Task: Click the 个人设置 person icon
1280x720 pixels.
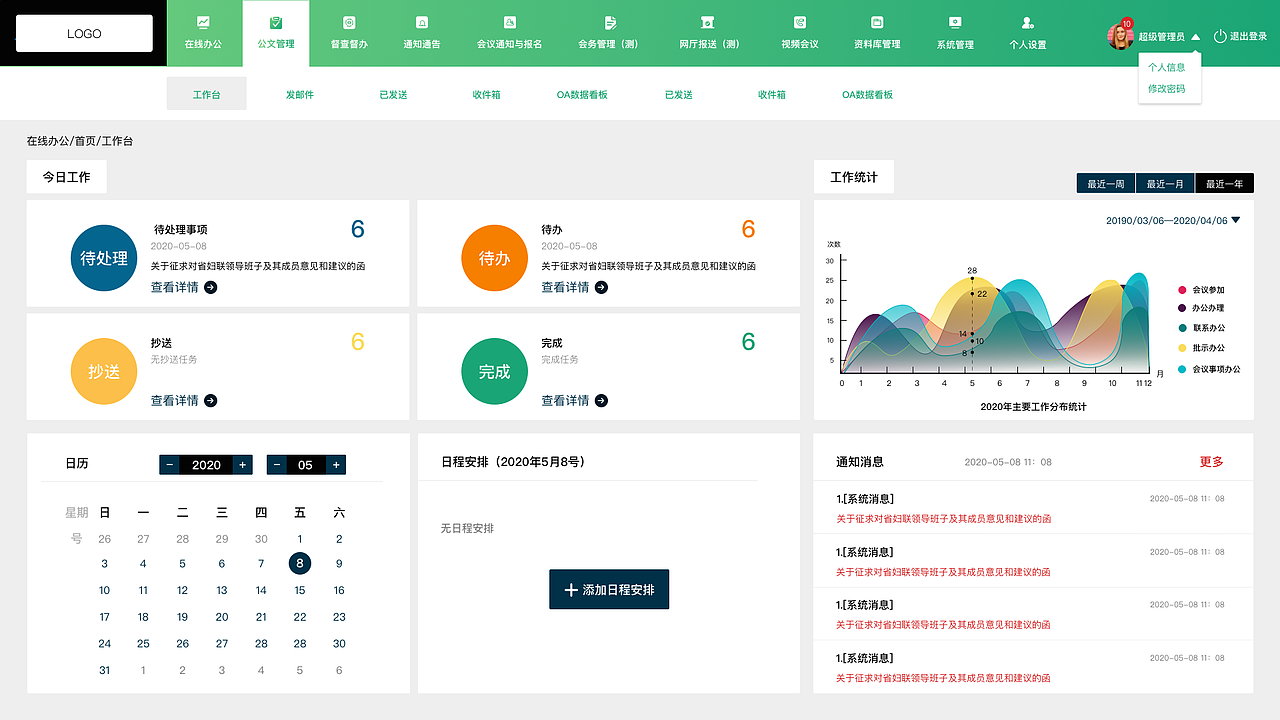Action: click(1028, 22)
